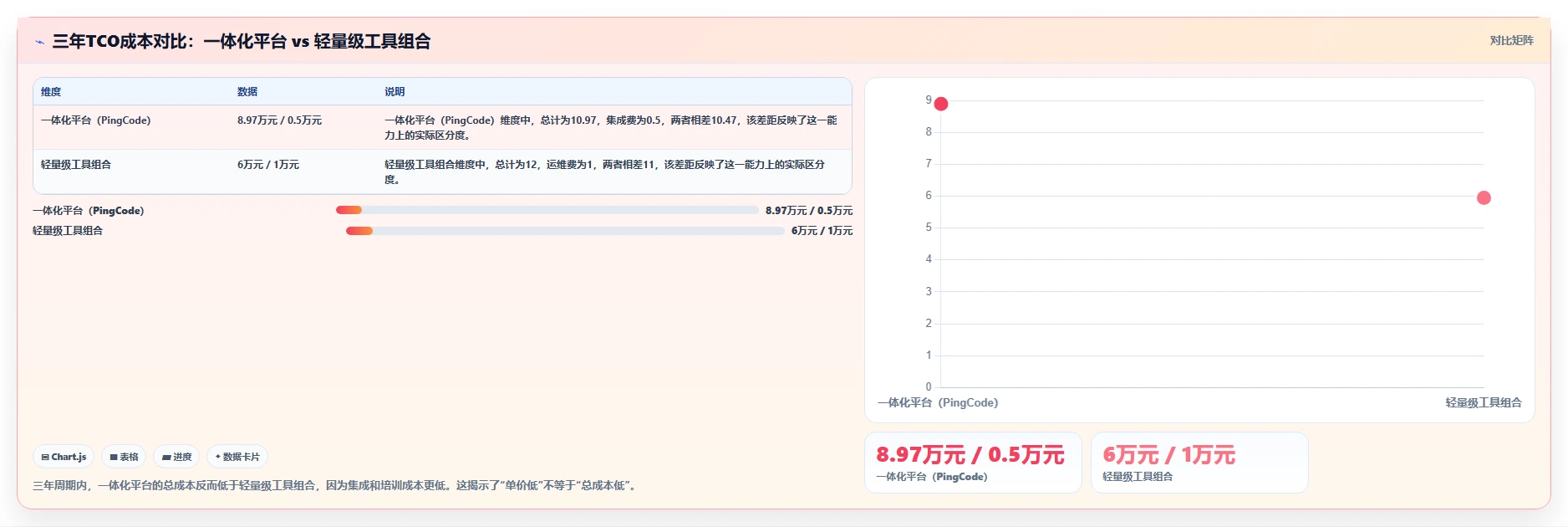Viewport: 1568px width, 527px height.
Task: Click the chart data point near 9
Action: coord(941,104)
